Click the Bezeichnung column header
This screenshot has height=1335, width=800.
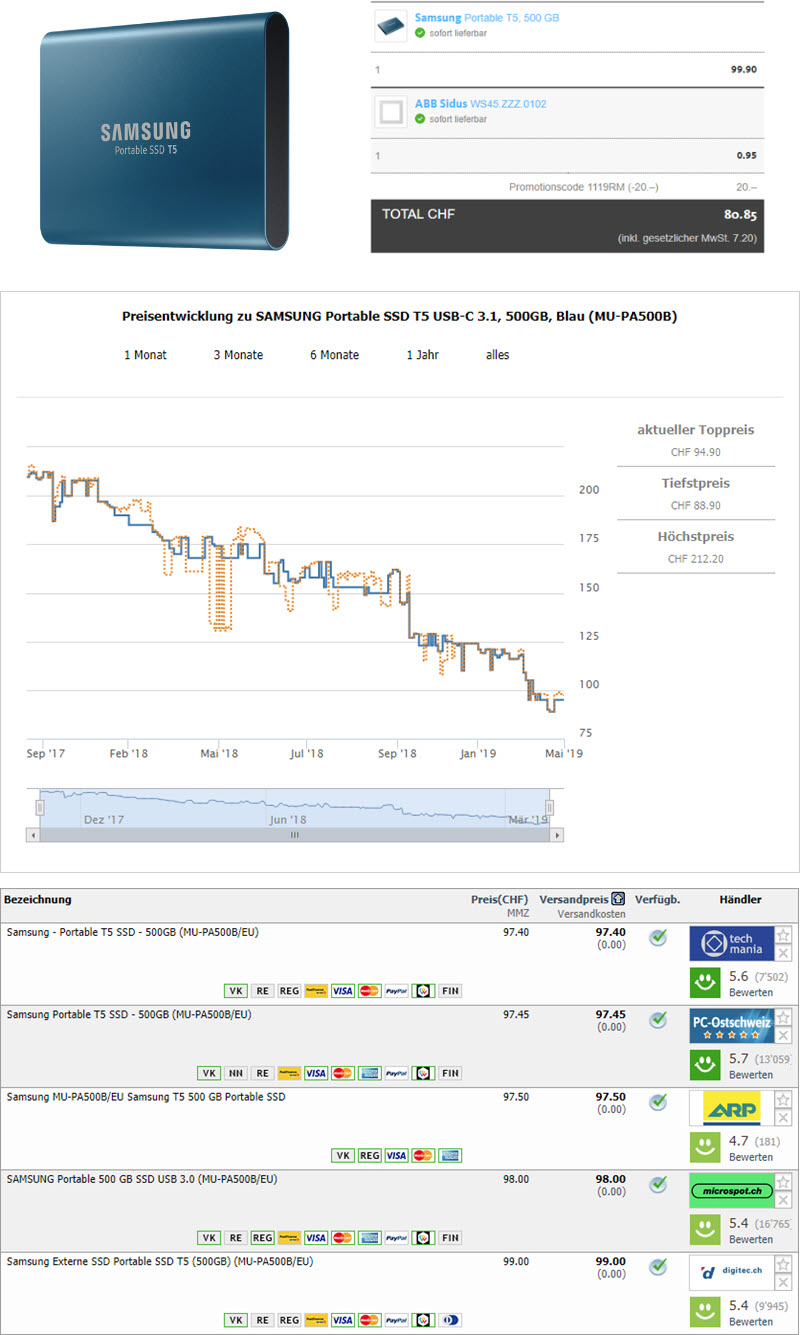tap(38, 900)
